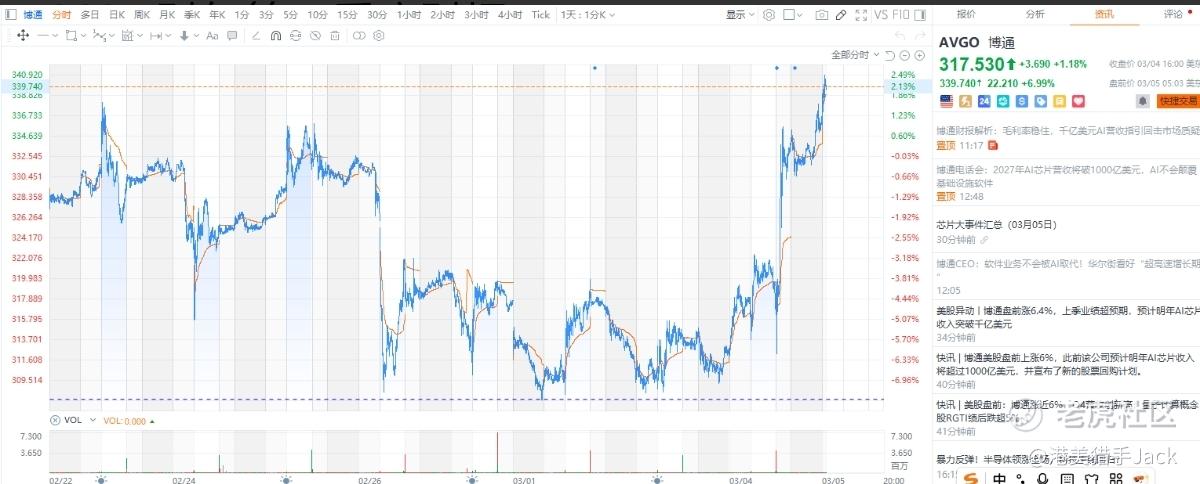Select the rectangle shape drawing tool
This screenshot has width=1200, height=484.
click(70, 35)
